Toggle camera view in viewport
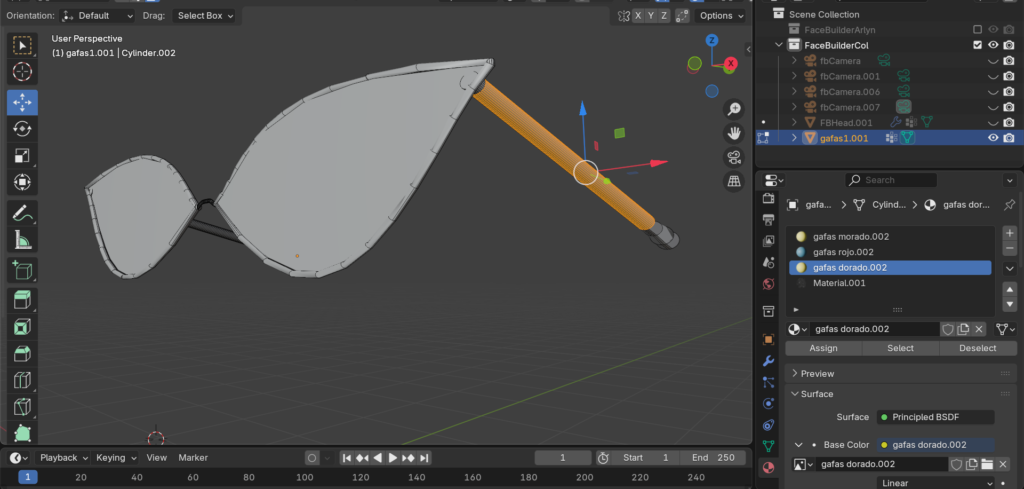This screenshot has height=489, width=1024. coord(734,157)
